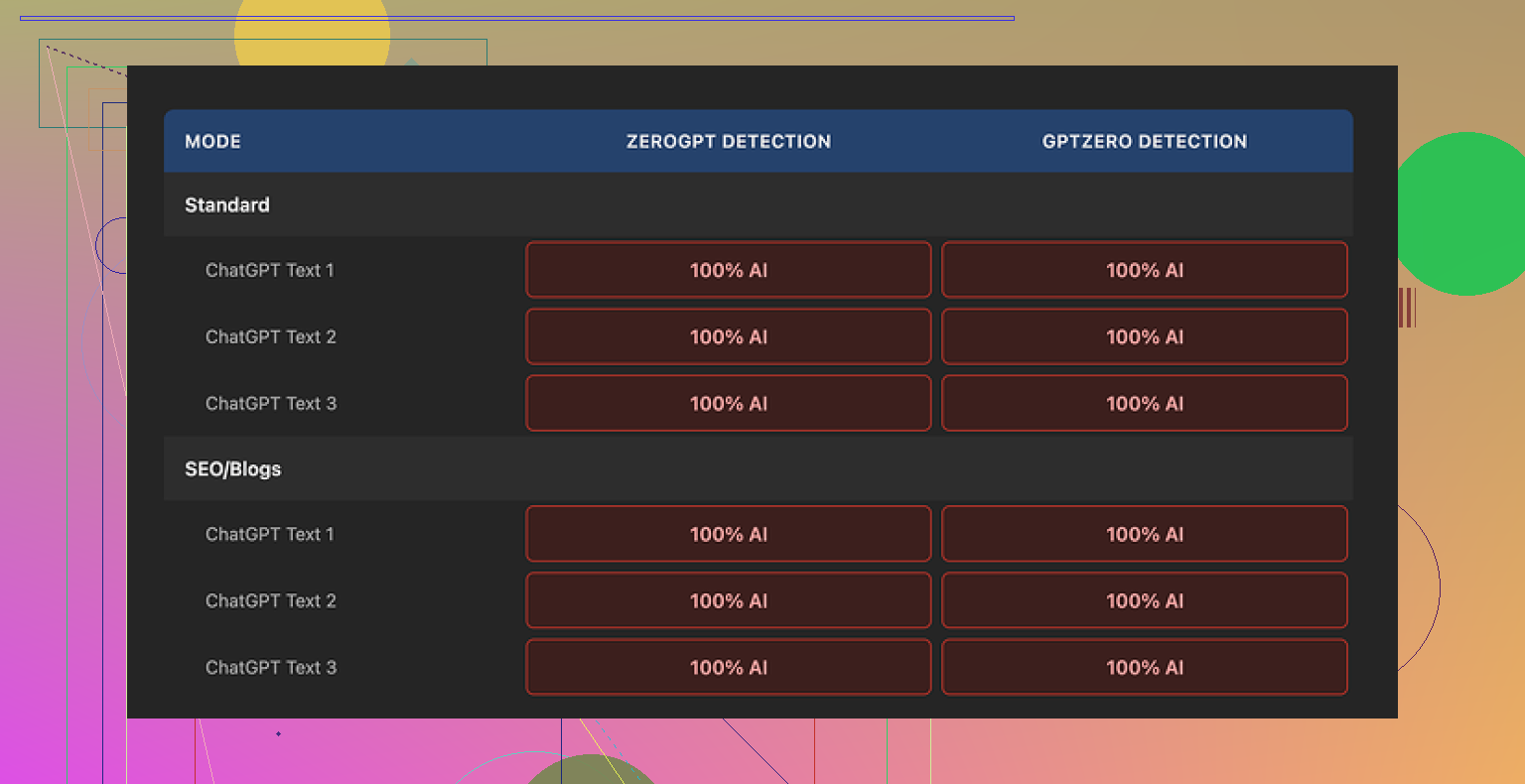
Task: Click ZeroGPT 100% AI result for Standard Text 1
Action: 728,270
